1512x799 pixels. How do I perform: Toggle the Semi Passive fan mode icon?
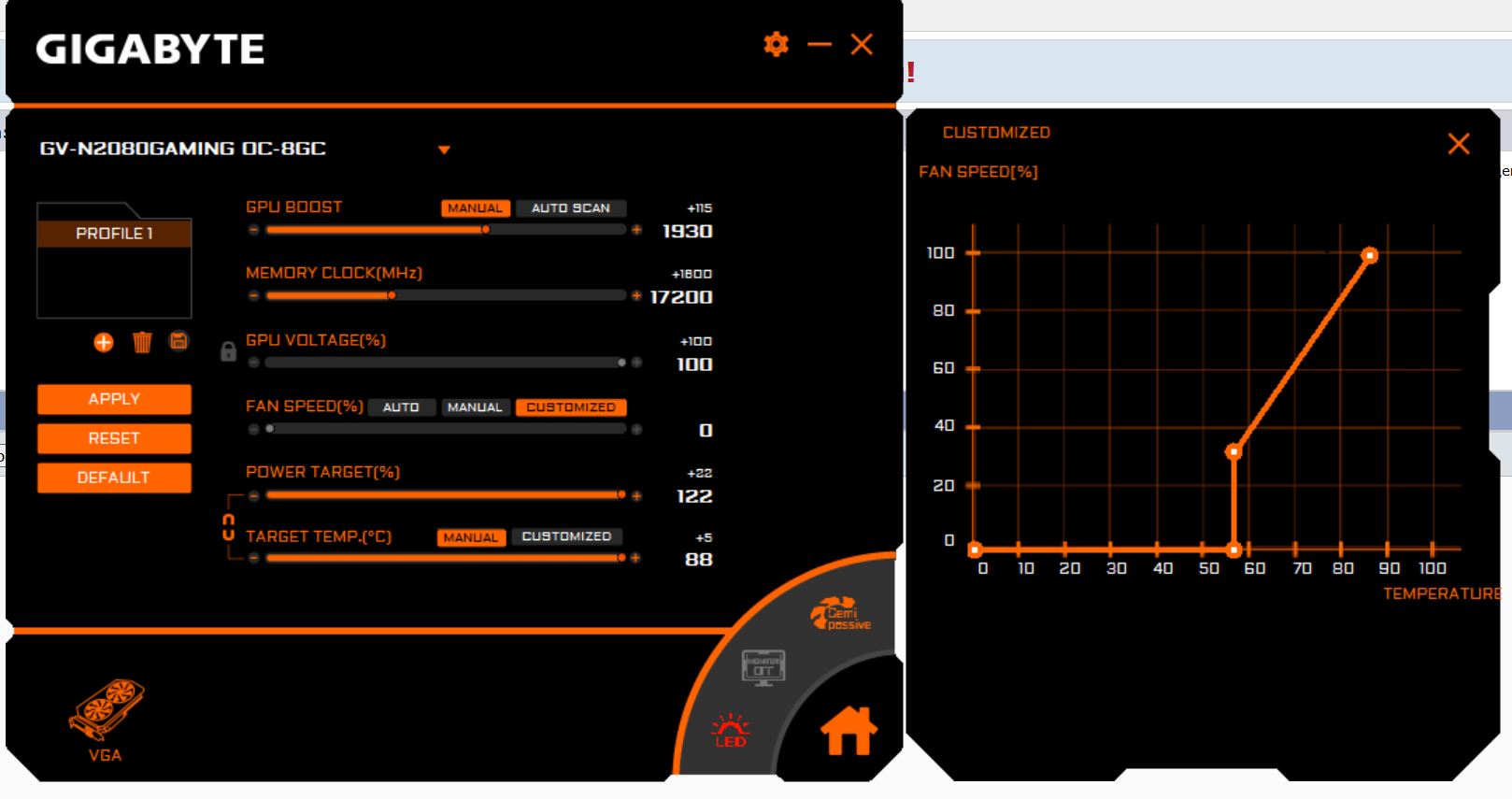(840, 613)
